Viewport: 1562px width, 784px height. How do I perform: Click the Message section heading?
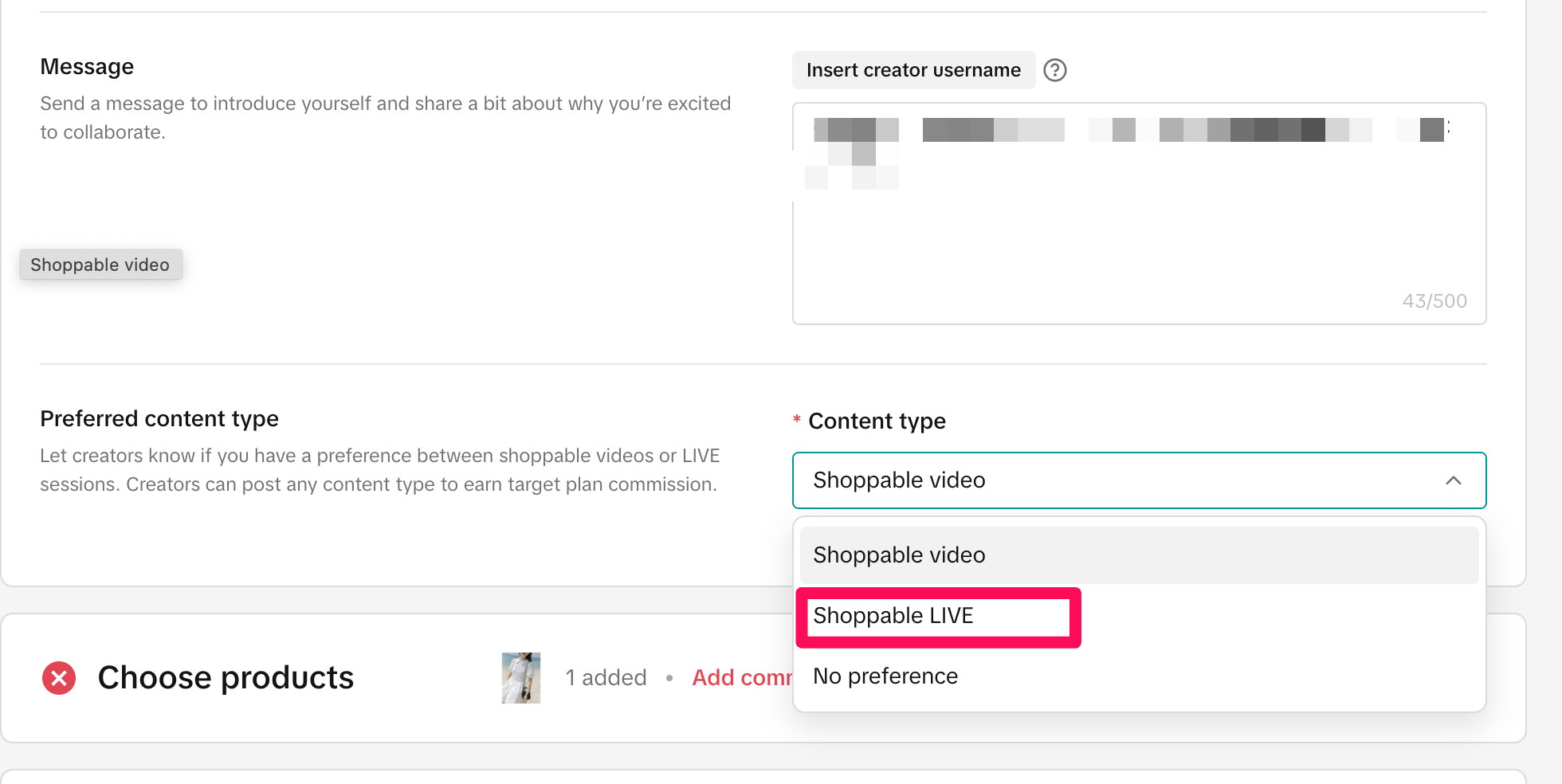[87, 67]
